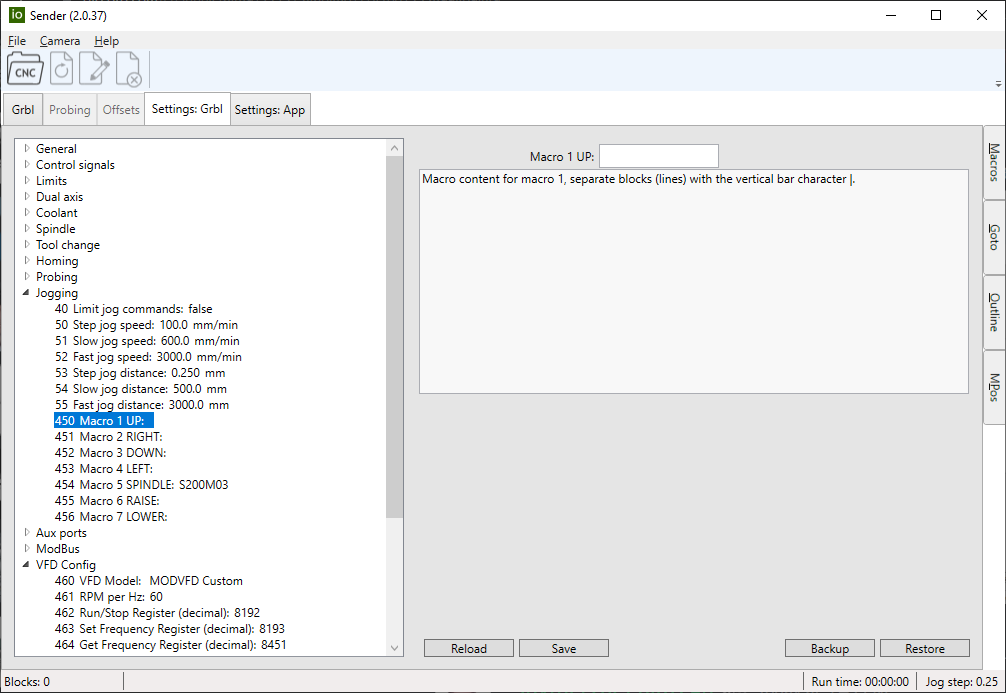Expand the Homing settings group
1006x693 pixels.
click(x=27, y=261)
